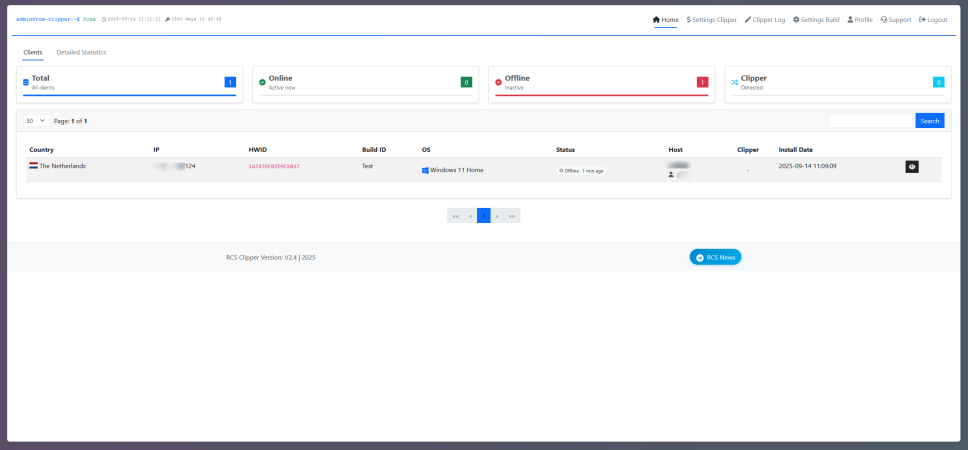Click the green count badge on Online card
This screenshot has height=450, width=968.
[466, 82]
